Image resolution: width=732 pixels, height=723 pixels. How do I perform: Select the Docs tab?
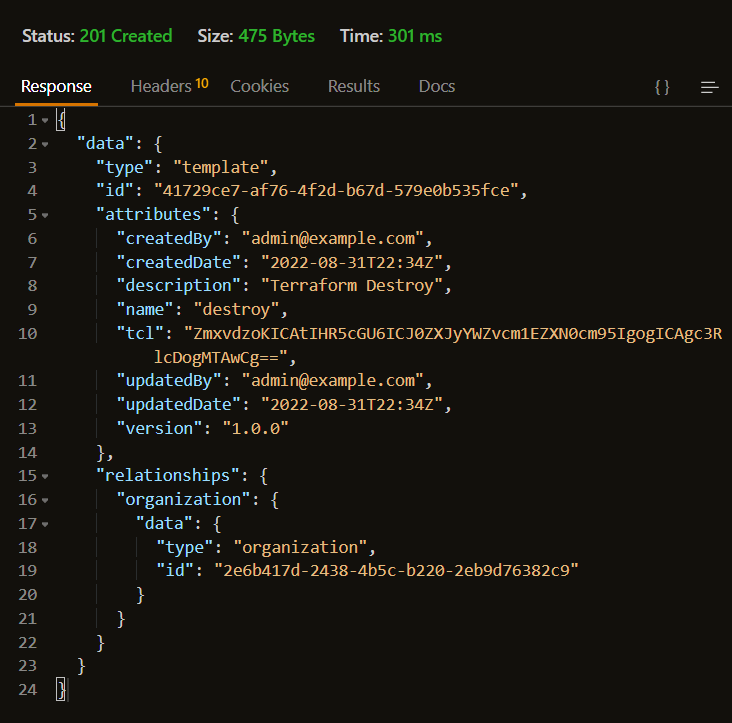(437, 86)
